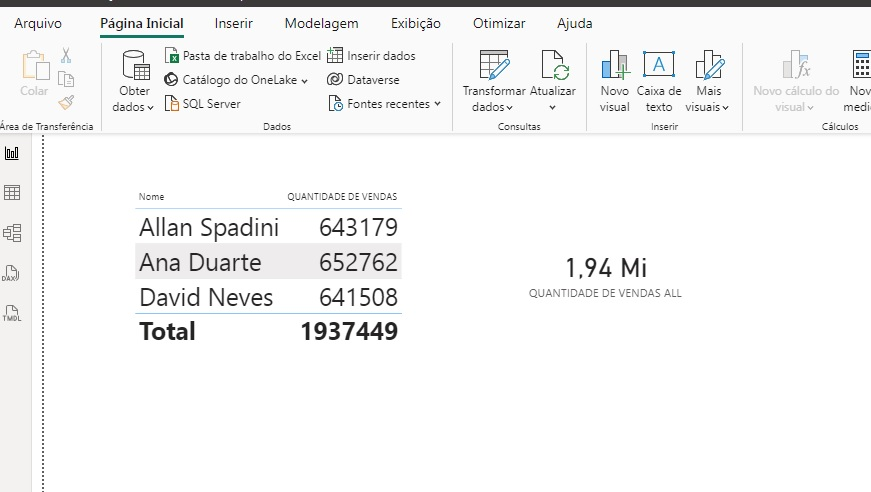Viewport: 871px width, 492px height.
Task: Click the Mais visuais icon
Action: tap(710, 64)
